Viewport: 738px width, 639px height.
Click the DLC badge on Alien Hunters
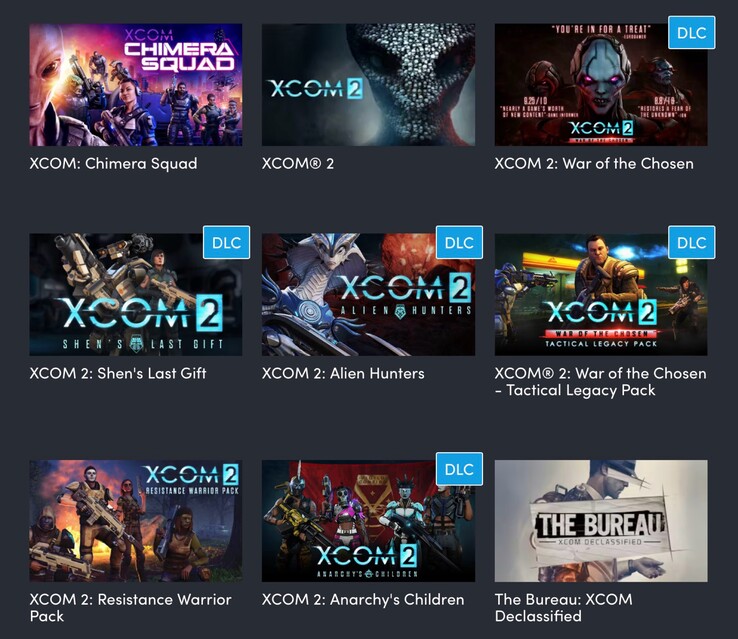[x=459, y=242]
